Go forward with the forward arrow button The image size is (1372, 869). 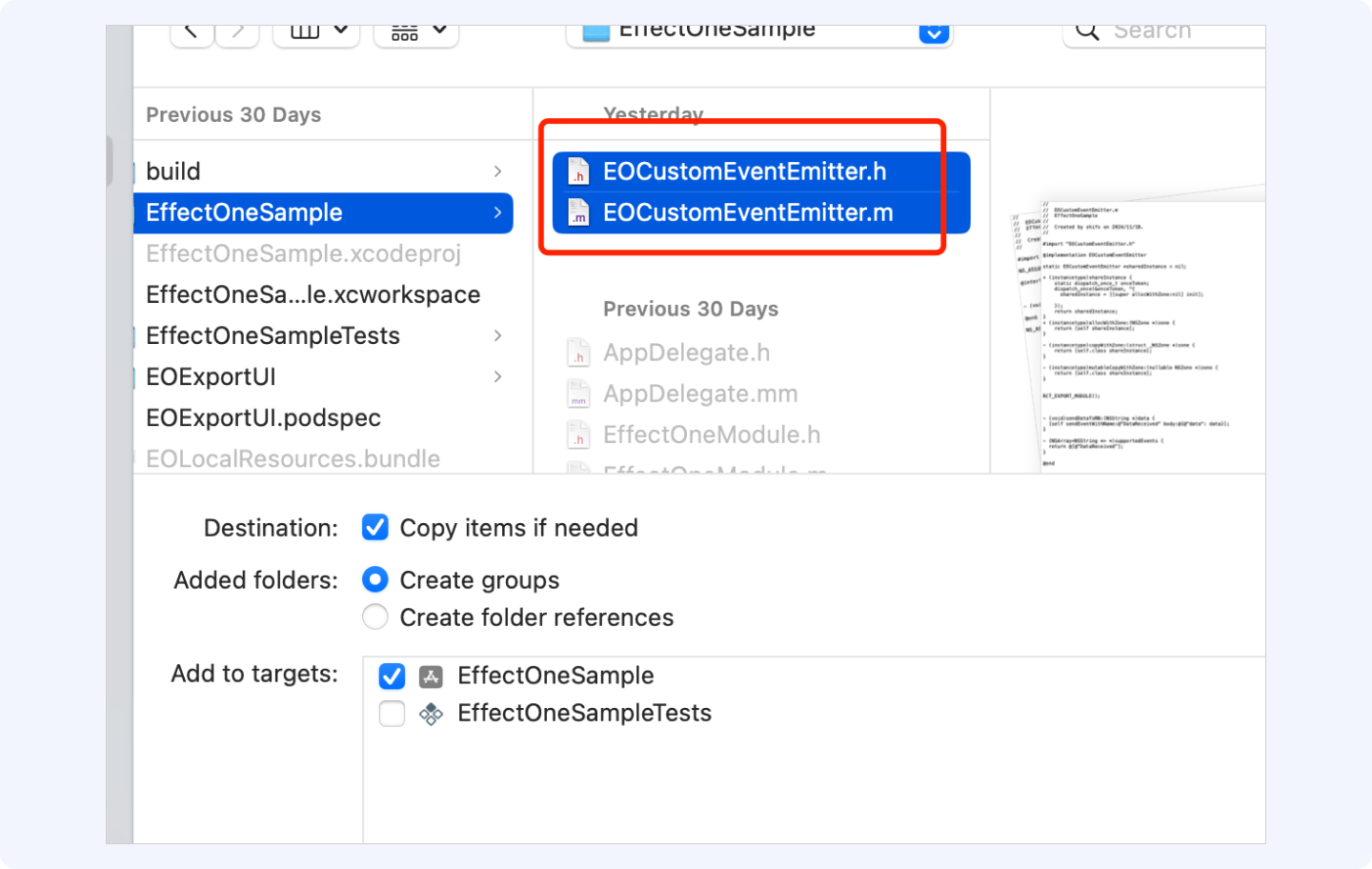pos(237,34)
